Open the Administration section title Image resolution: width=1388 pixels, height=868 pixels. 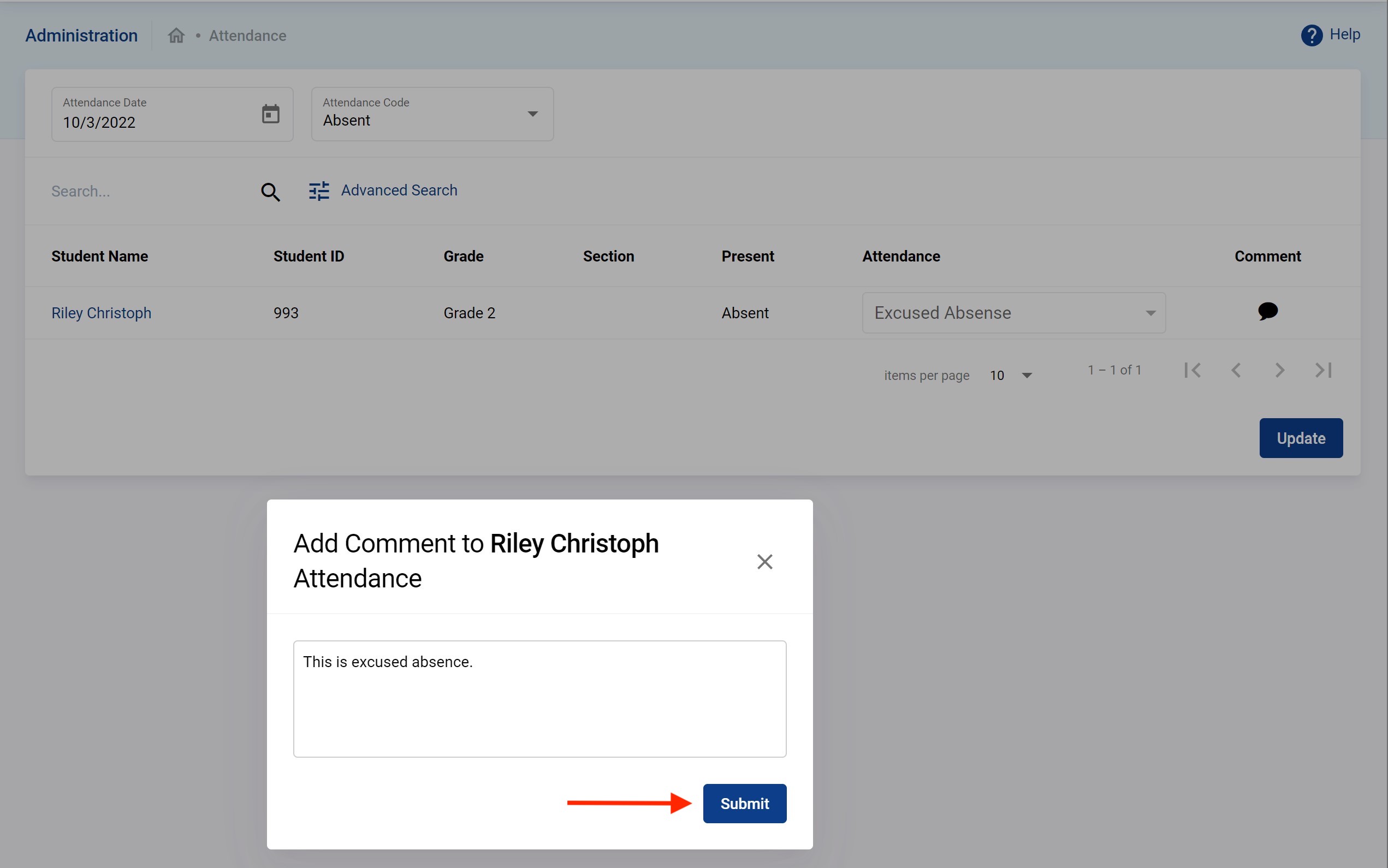point(81,35)
